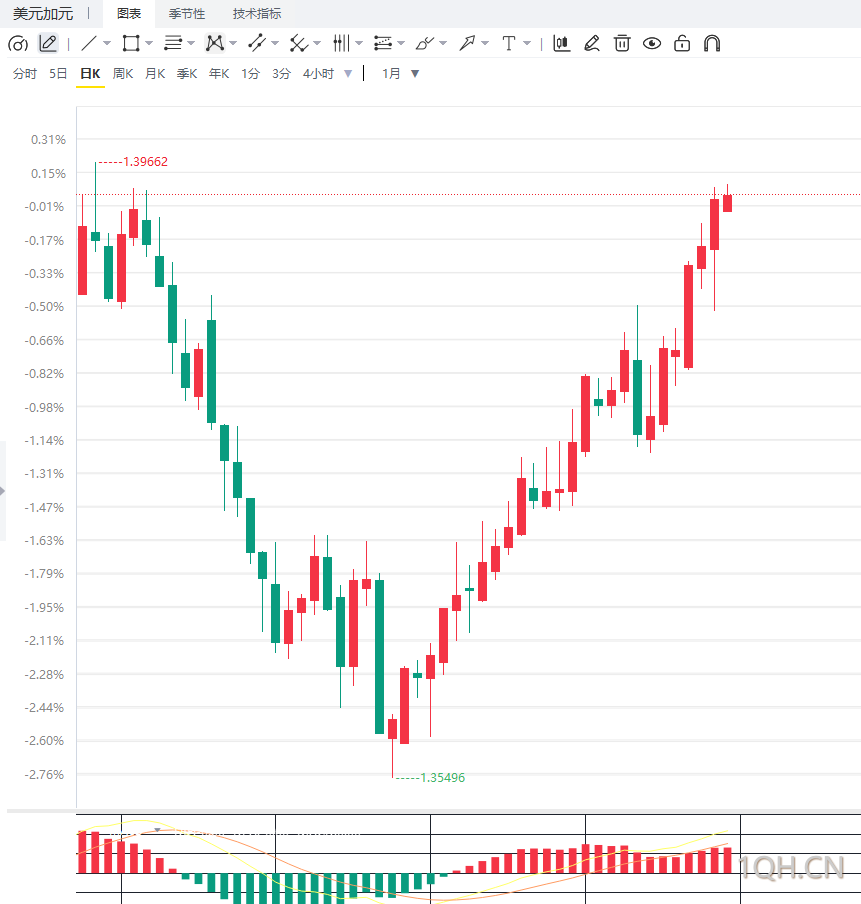
Task: Toggle the drawing pencil mode icon
Action: (48, 43)
